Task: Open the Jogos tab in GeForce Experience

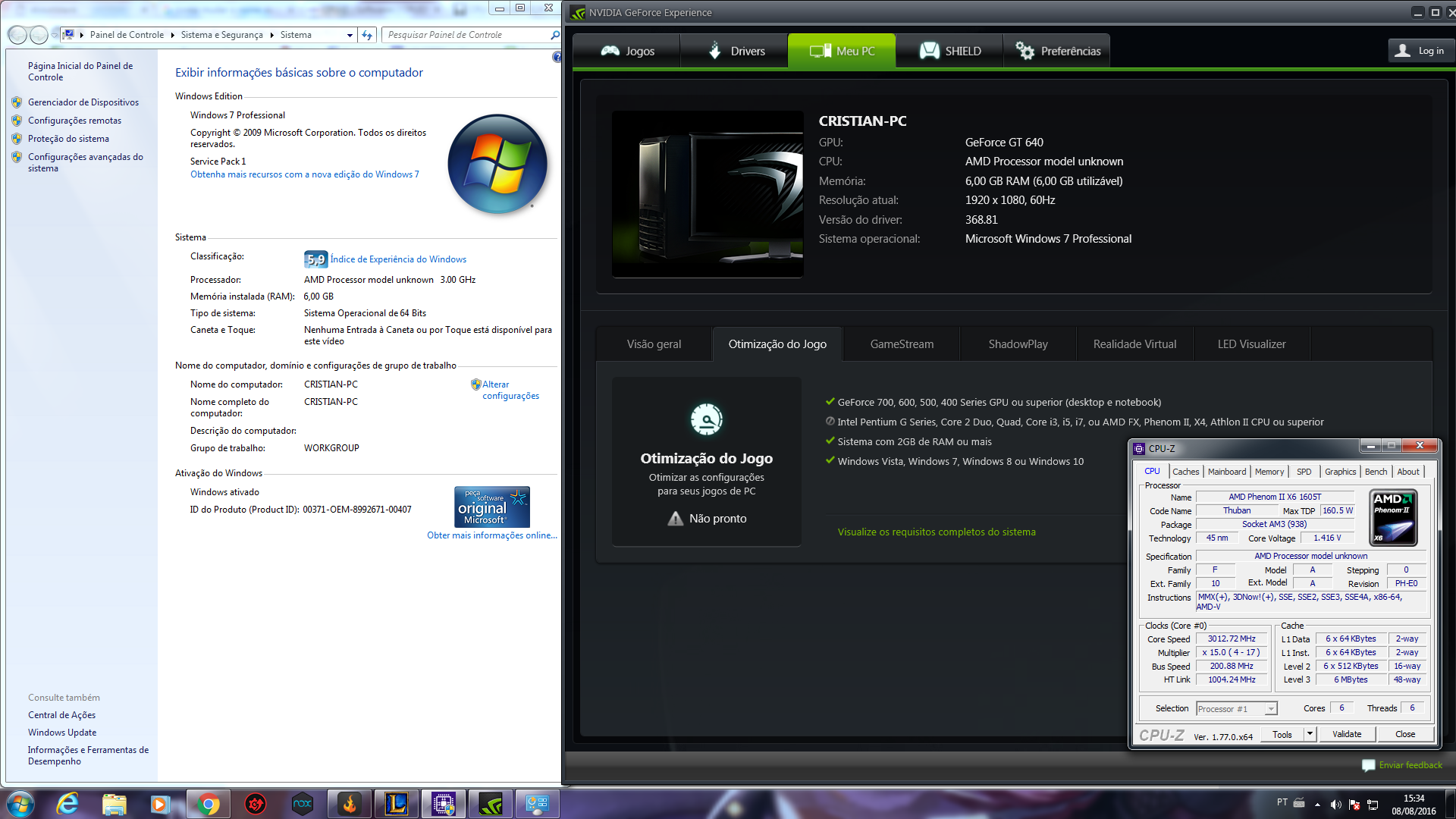Action: [626, 51]
